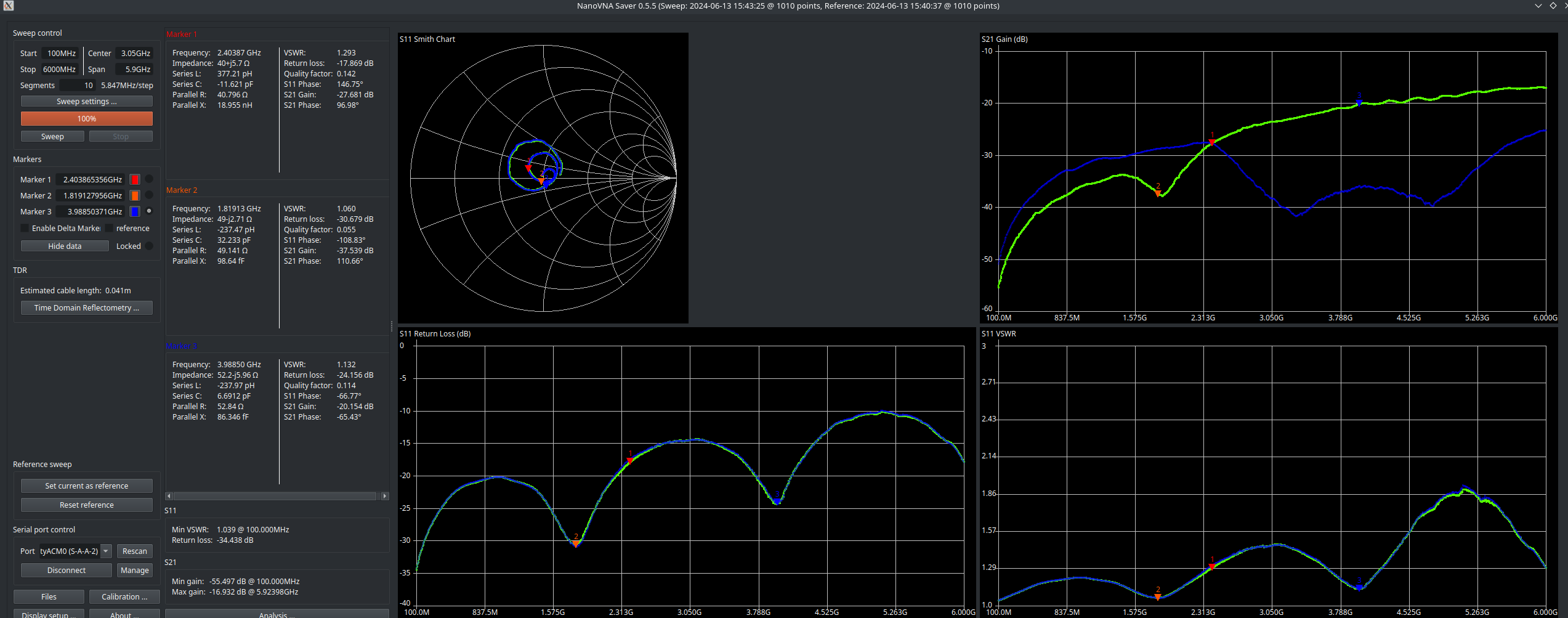Click the disabled Stop sweep button
This screenshot has height=618, width=1568.
(x=121, y=136)
